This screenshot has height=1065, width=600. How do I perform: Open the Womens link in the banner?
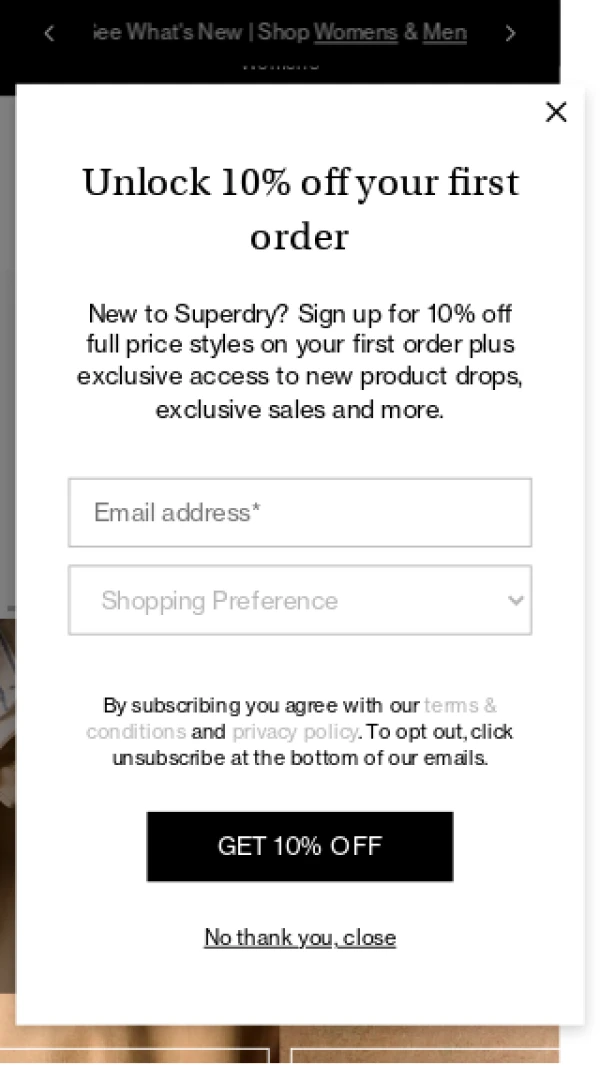pyautogui.click(x=355, y=33)
